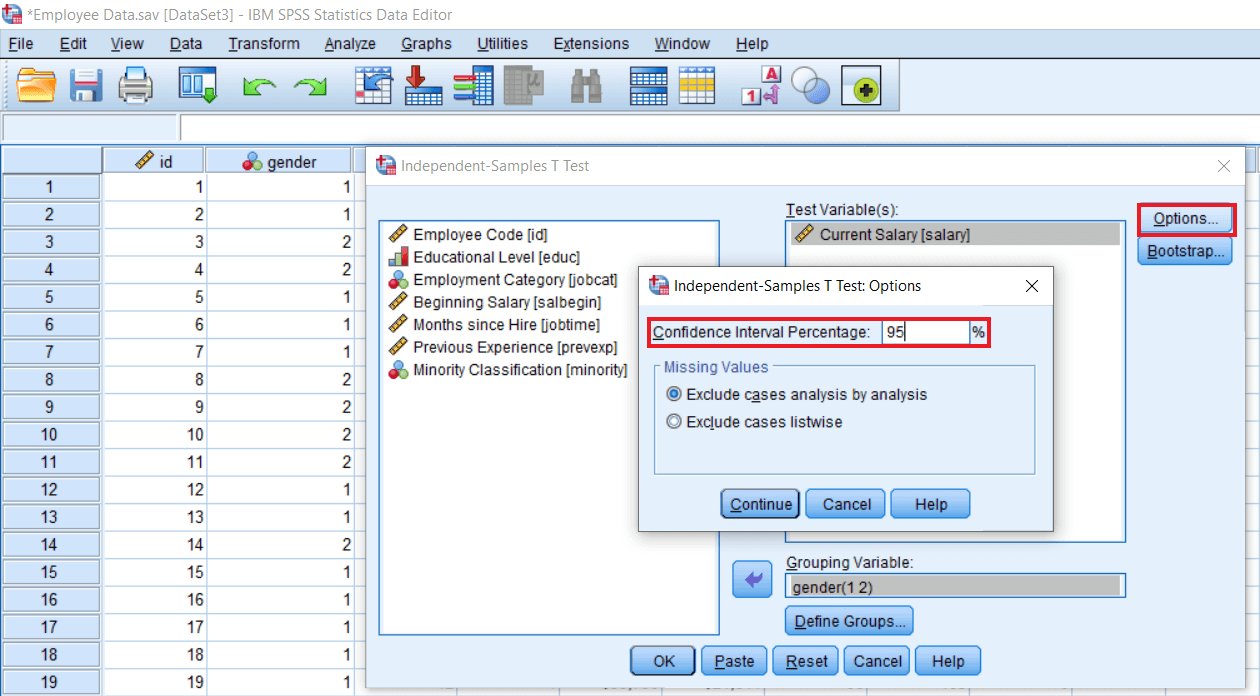Open the Analyze menu
Screen dimensions: 1260x696
click(x=350, y=44)
